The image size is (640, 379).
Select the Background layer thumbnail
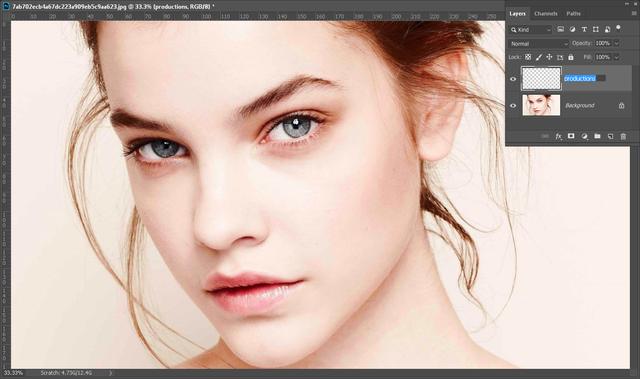541,105
